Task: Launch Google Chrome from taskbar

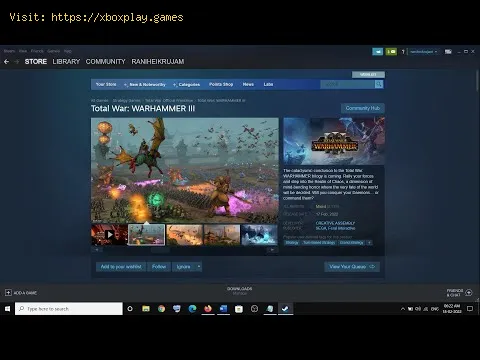Action: [x=161, y=309]
